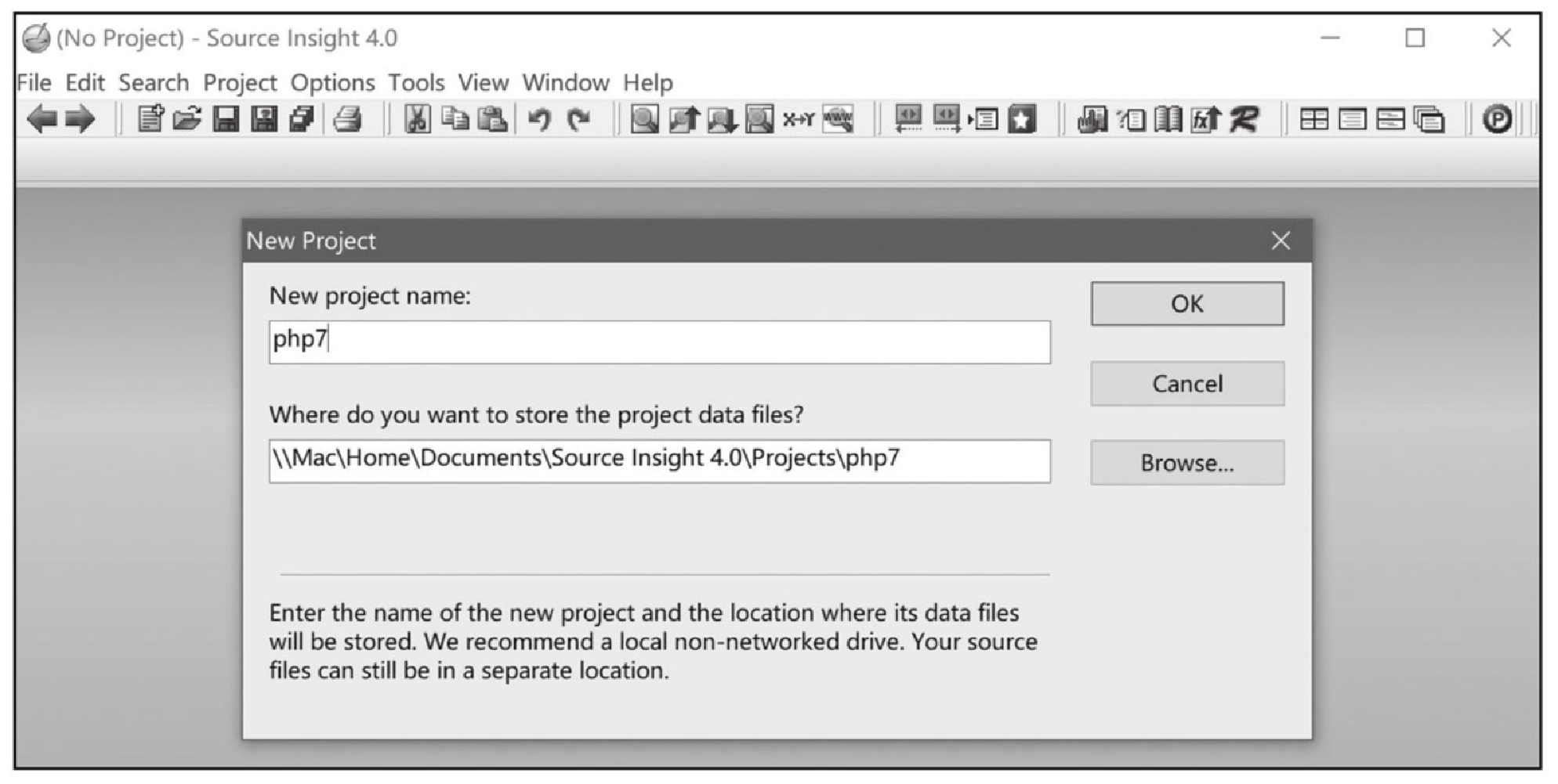The image size is (1558, 784).
Task: Click the stylized R references icon
Action: pos(1245,119)
